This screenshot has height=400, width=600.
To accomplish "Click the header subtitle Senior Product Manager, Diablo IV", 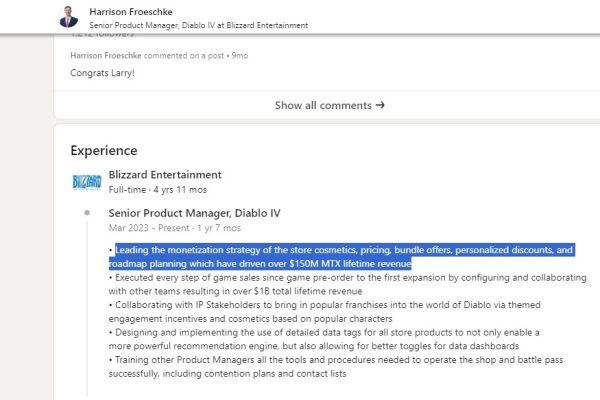I will (199, 25).
